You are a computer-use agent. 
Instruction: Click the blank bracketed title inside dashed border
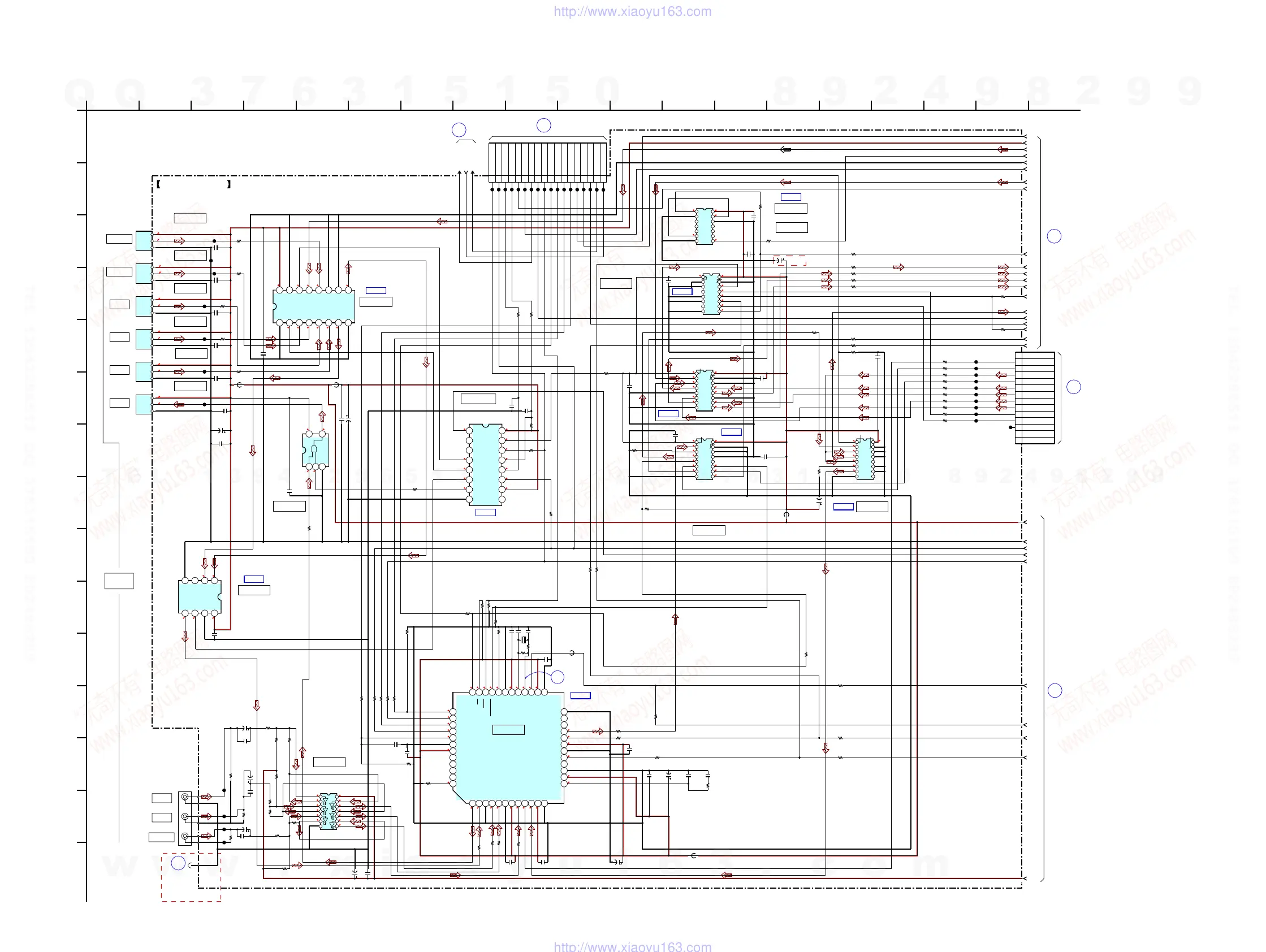tap(193, 184)
